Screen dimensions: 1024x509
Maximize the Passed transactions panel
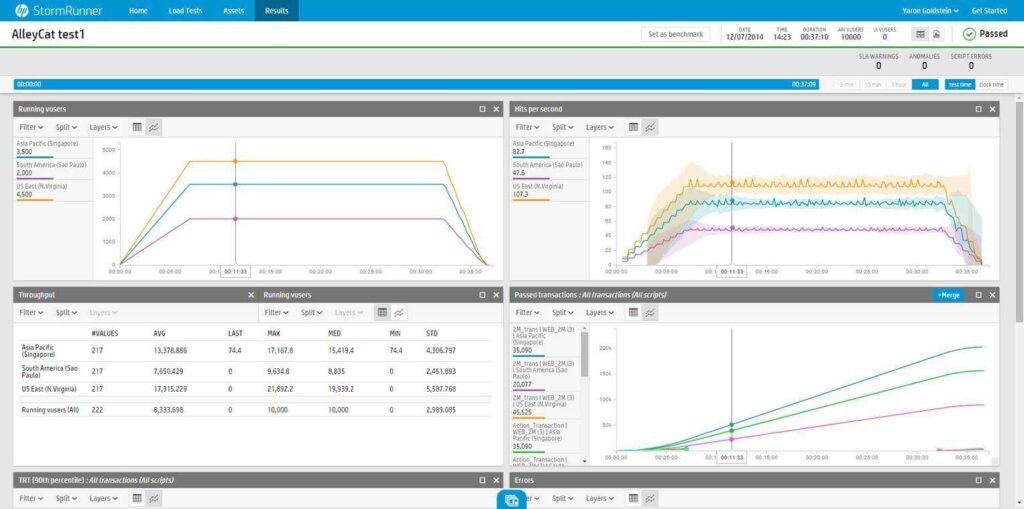click(978, 295)
